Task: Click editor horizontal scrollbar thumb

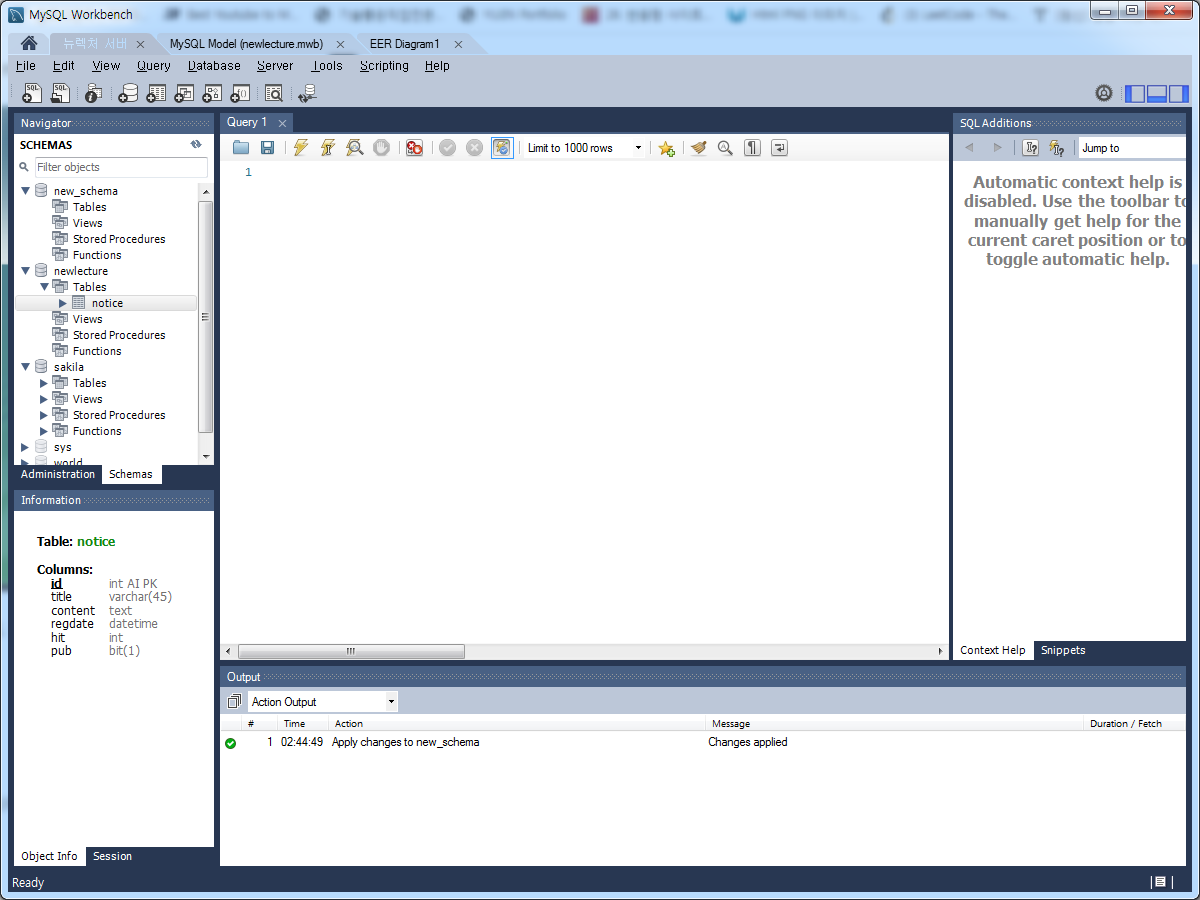Action: pyautogui.click(x=351, y=651)
